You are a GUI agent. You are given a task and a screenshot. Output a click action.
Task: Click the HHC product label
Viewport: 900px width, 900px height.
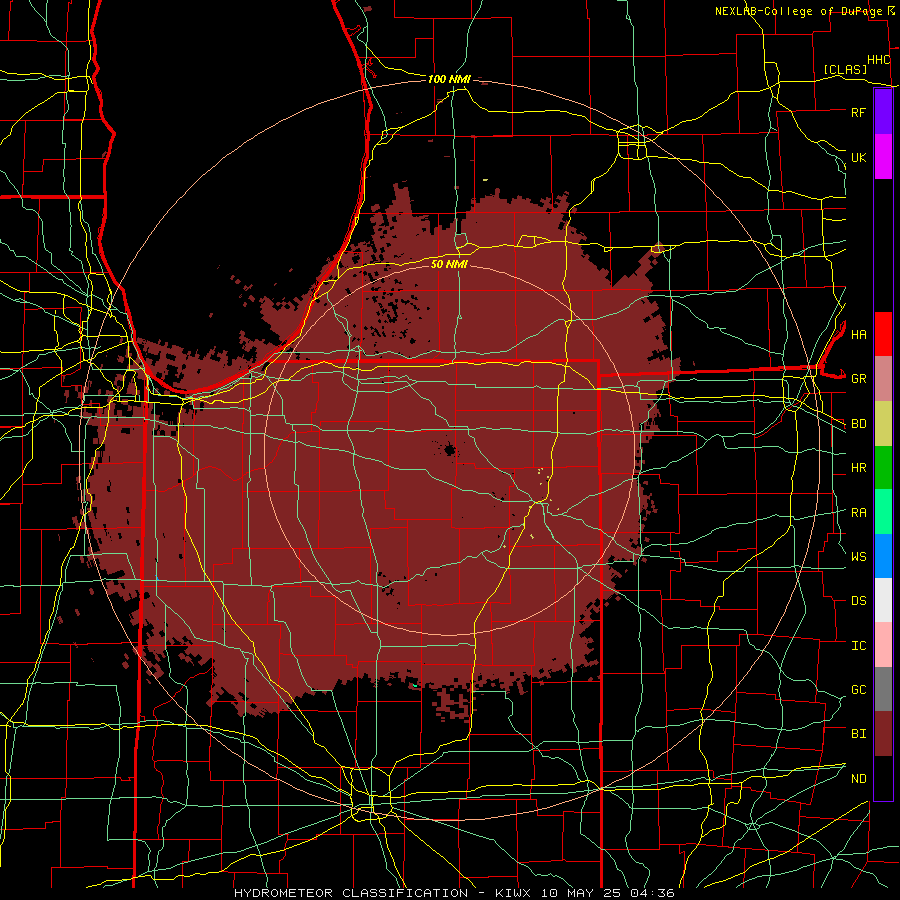pyautogui.click(x=878, y=60)
